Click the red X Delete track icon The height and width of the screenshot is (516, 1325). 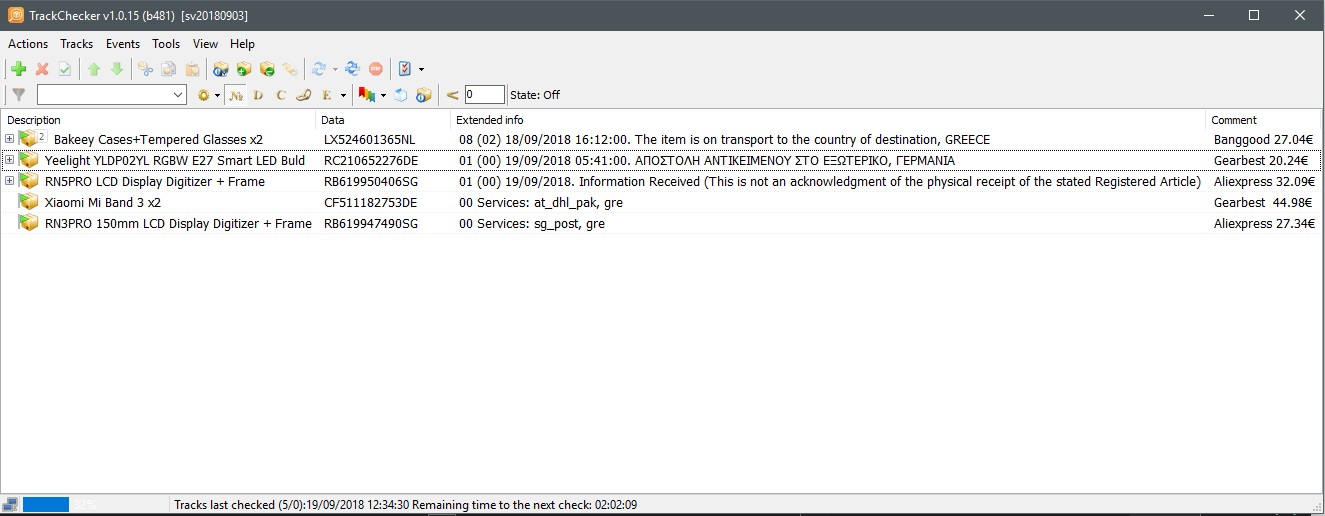click(x=42, y=69)
